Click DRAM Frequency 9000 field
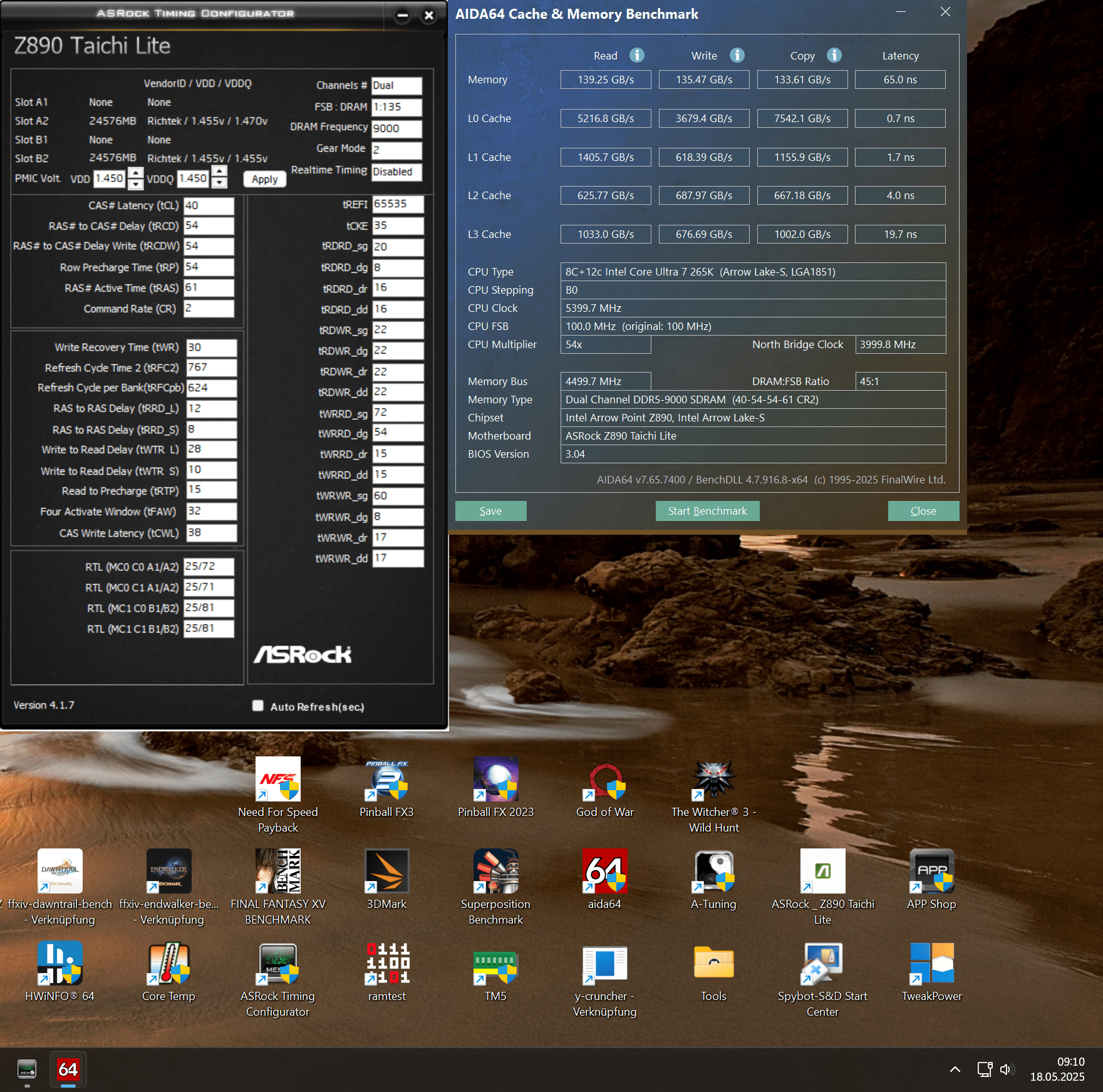The width and height of the screenshot is (1103, 1092). 396,128
